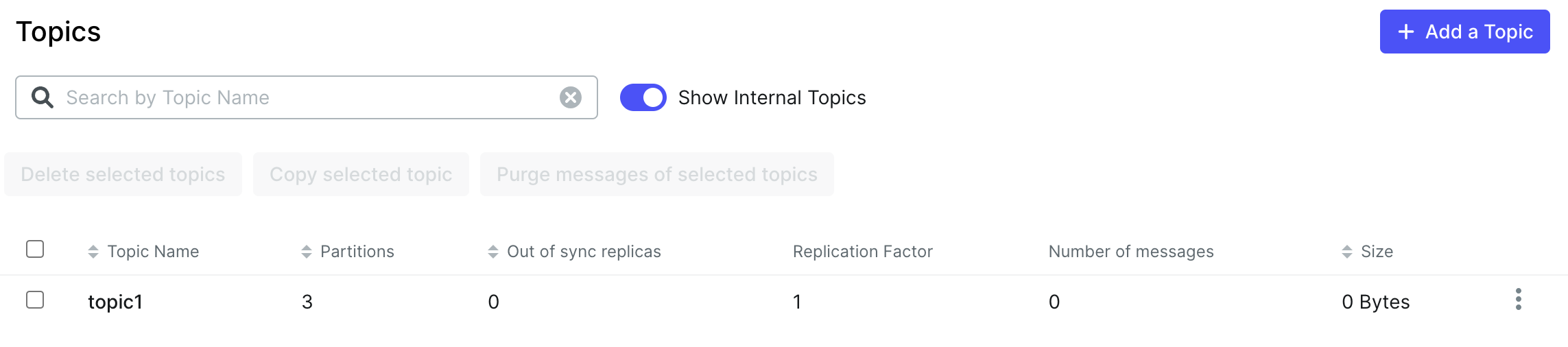Click Copy selected topic button
1568x347 pixels.
coord(361,174)
